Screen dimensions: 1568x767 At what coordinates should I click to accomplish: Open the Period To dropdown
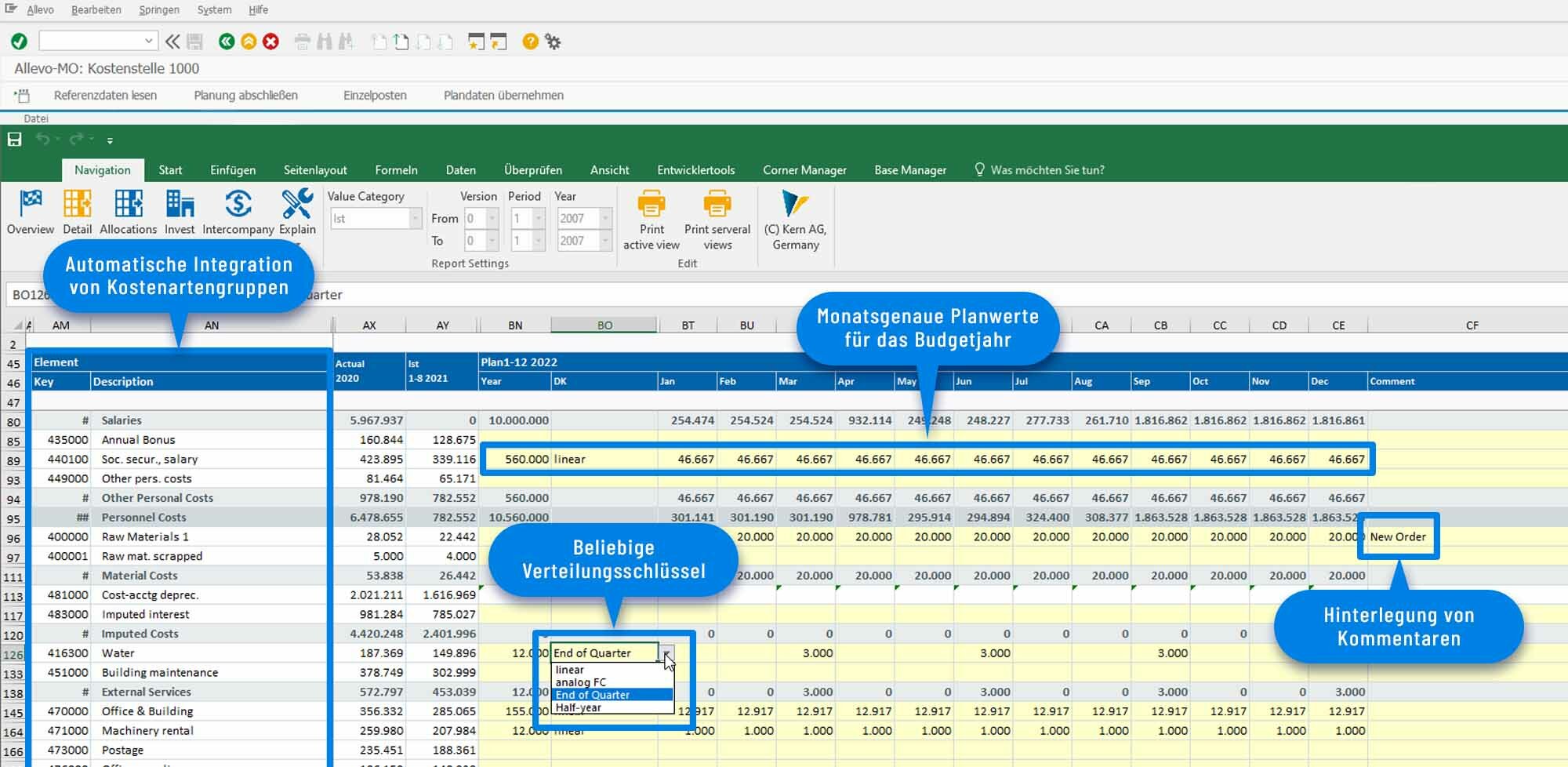[x=539, y=241]
